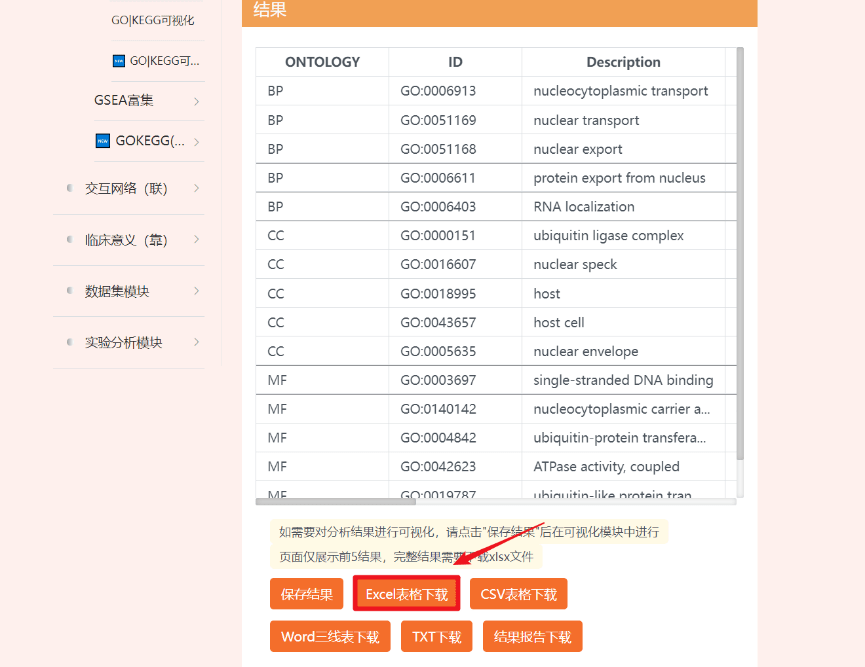Expand the GSEA富集 submenu chevron
The width and height of the screenshot is (865, 667).
[x=196, y=101]
